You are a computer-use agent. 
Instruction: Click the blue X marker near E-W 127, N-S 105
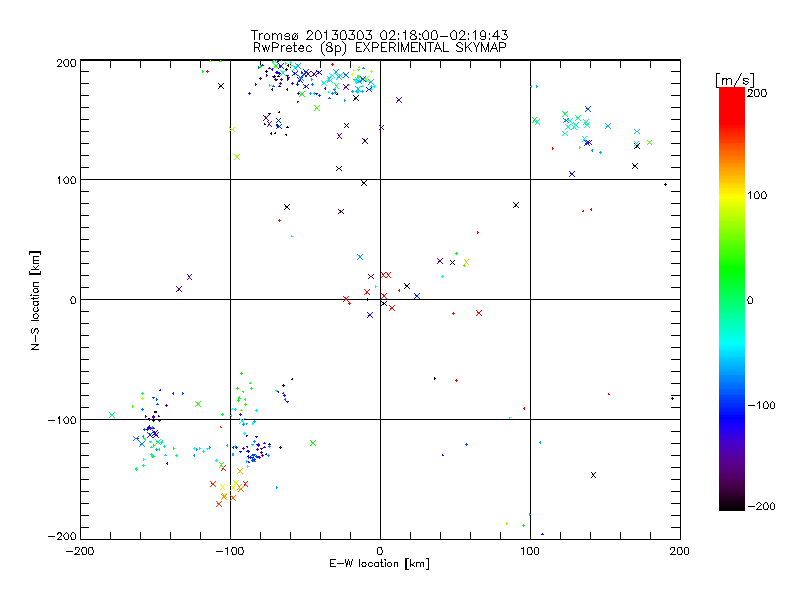coord(572,174)
